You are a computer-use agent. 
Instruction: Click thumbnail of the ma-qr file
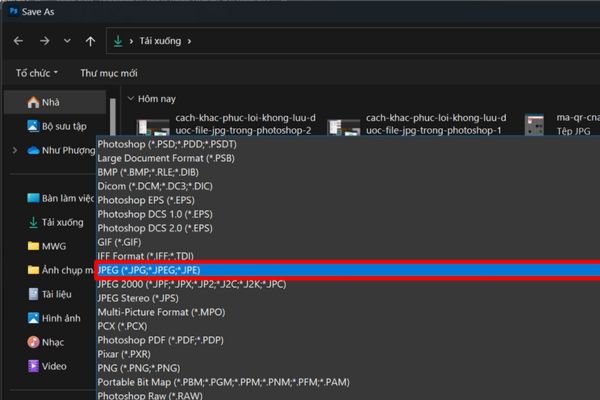tap(534, 125)
